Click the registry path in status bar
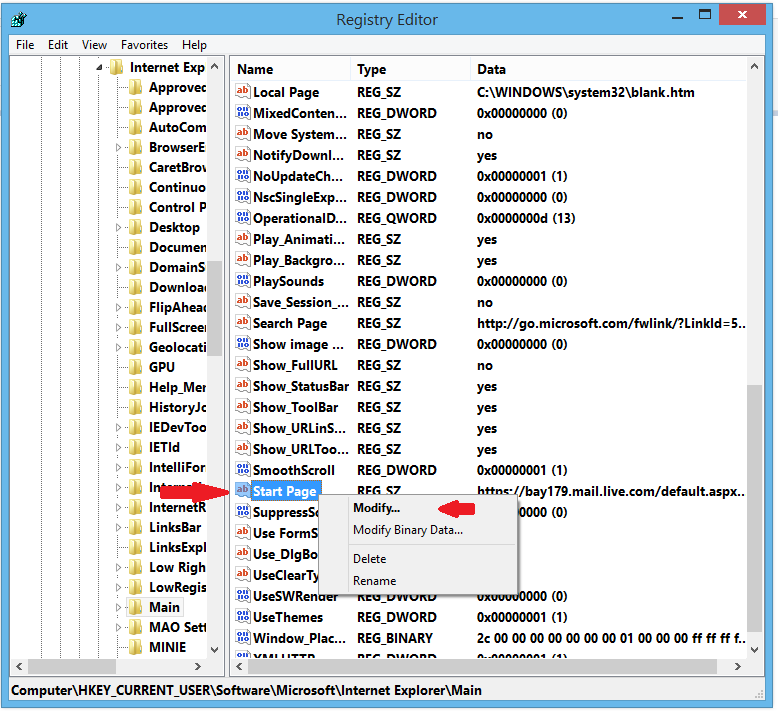778x711 pixels. (x=246, y=690)
